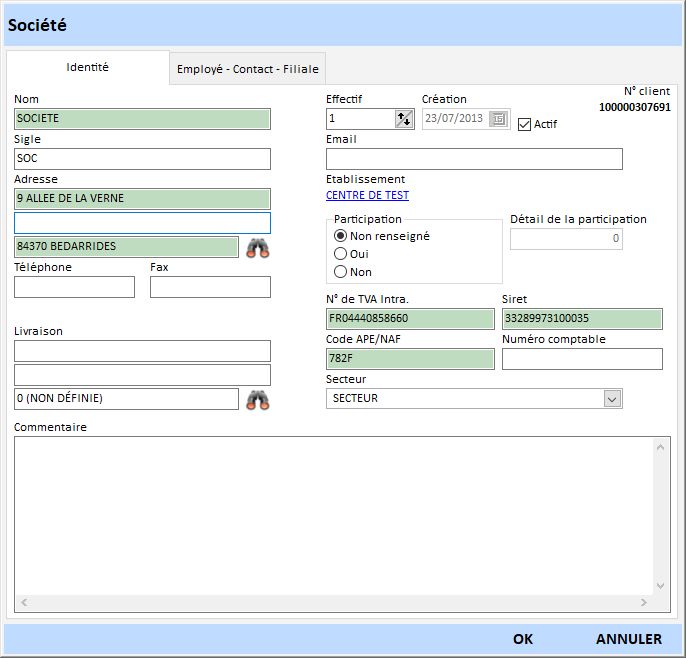Click the Commentaire horizontal scrollbar right arrow
This screenshot has height=658, width=686.
[x=644, y=603]
